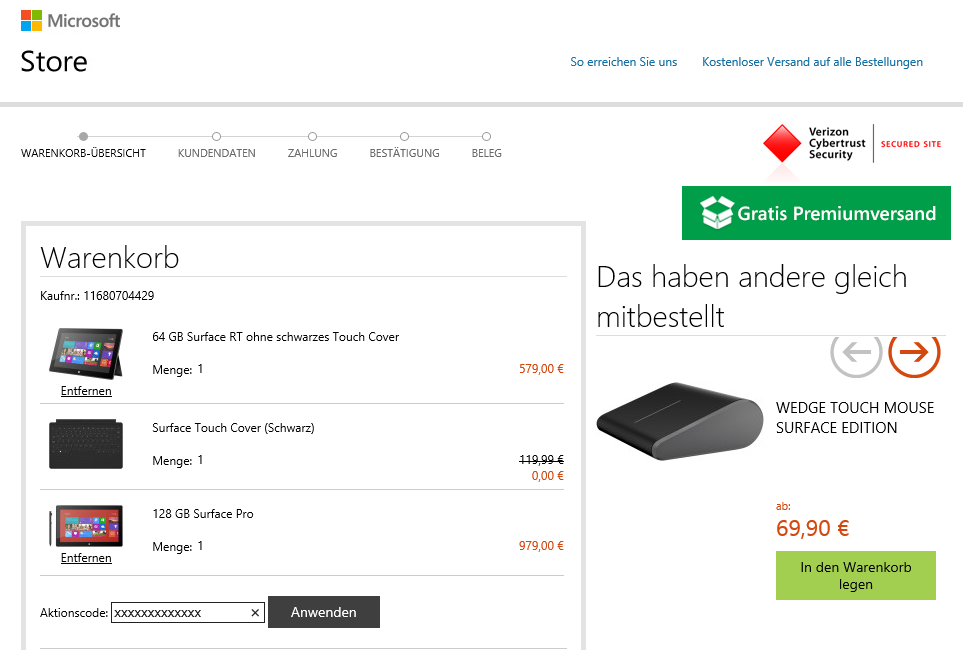Image resolution: width=963 pixels, height=650 pixels.
Task: Remove the 128 GB Surface Pro item
Action: pyautogui.click(x=86, y=558)
